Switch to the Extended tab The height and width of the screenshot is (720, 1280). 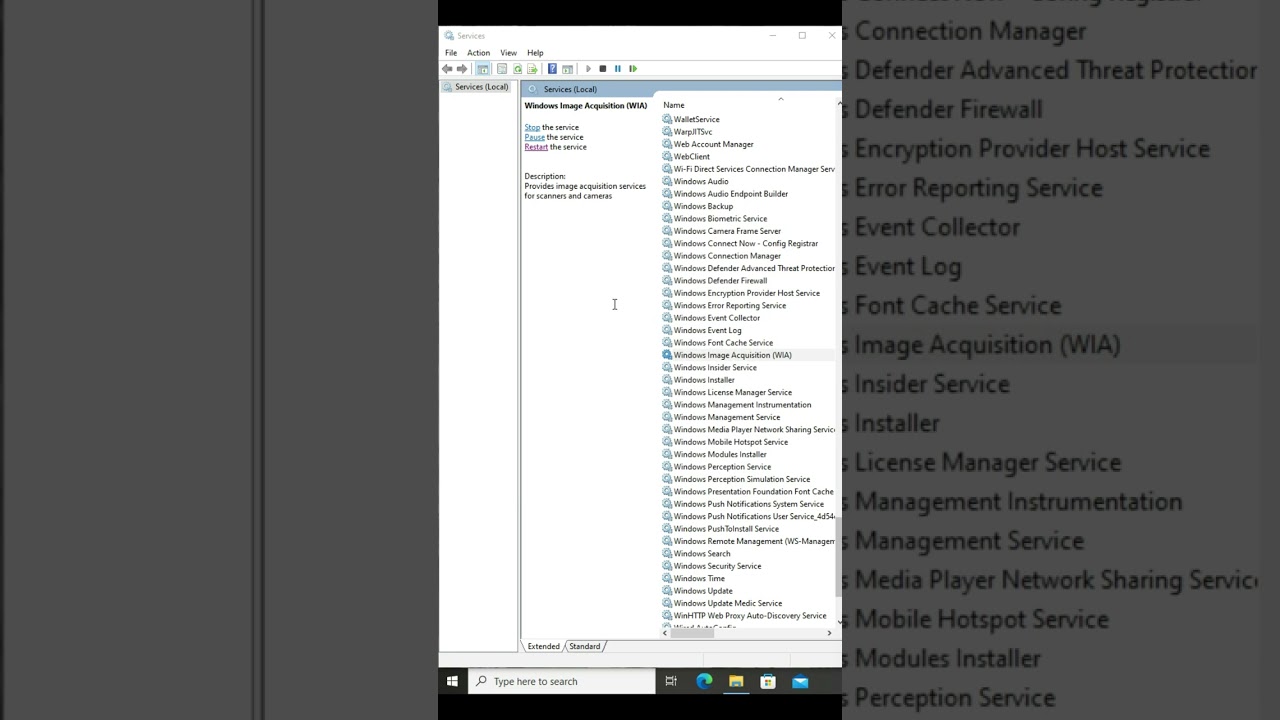pyautogui.click(x=543, y=646)
